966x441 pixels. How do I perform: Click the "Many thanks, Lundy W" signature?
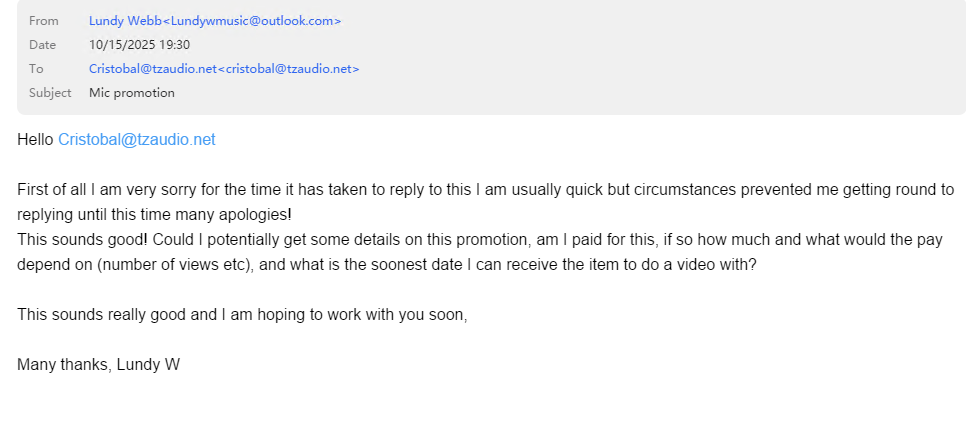(x=98, y=365)
